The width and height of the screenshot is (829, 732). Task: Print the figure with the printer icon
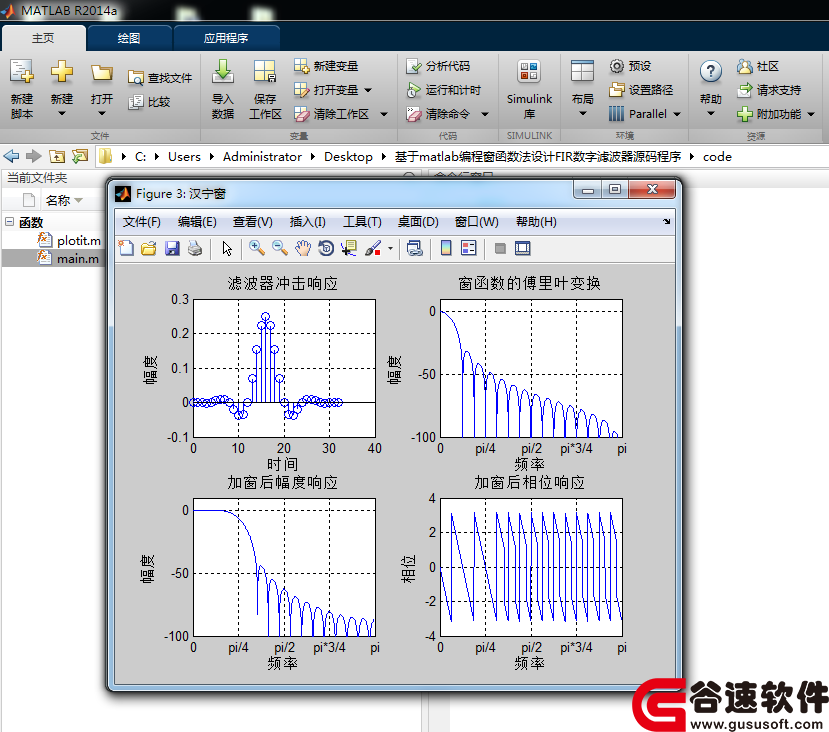click(195, 248)
